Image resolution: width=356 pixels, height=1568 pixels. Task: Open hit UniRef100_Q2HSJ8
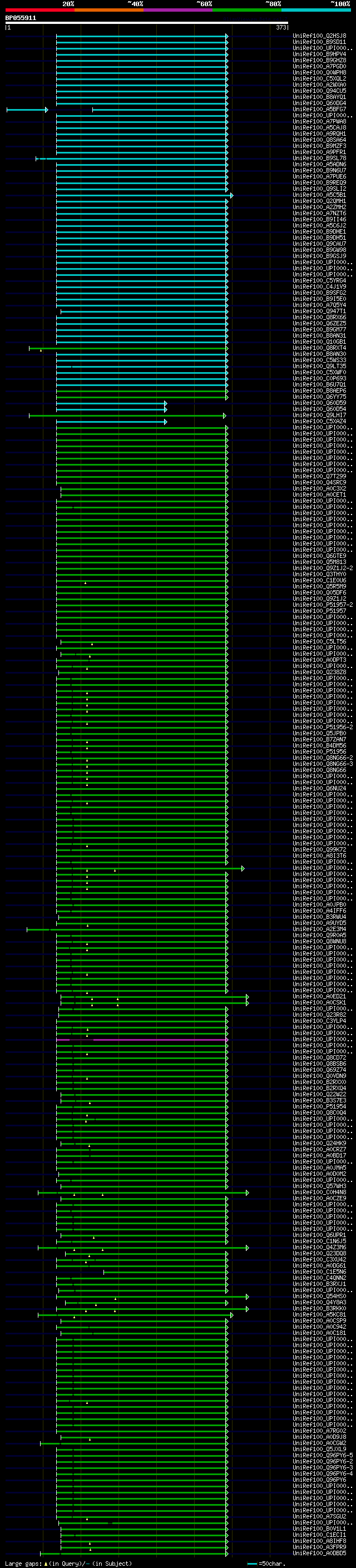point(319,36)
